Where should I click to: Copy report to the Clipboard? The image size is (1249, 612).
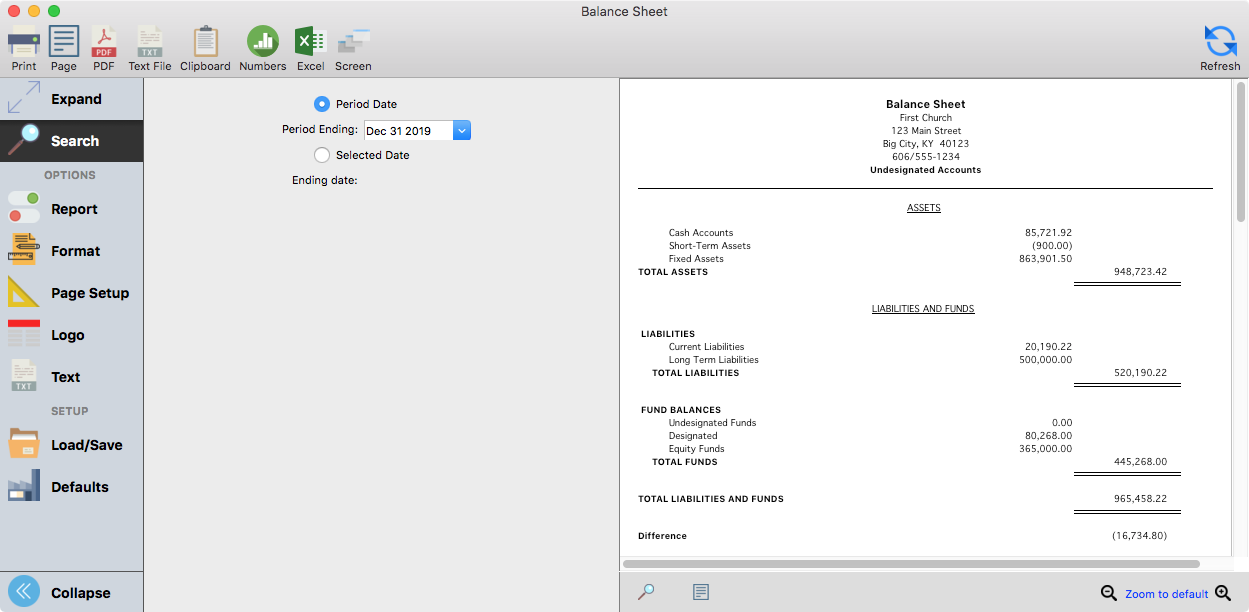(x=204, y=47)
